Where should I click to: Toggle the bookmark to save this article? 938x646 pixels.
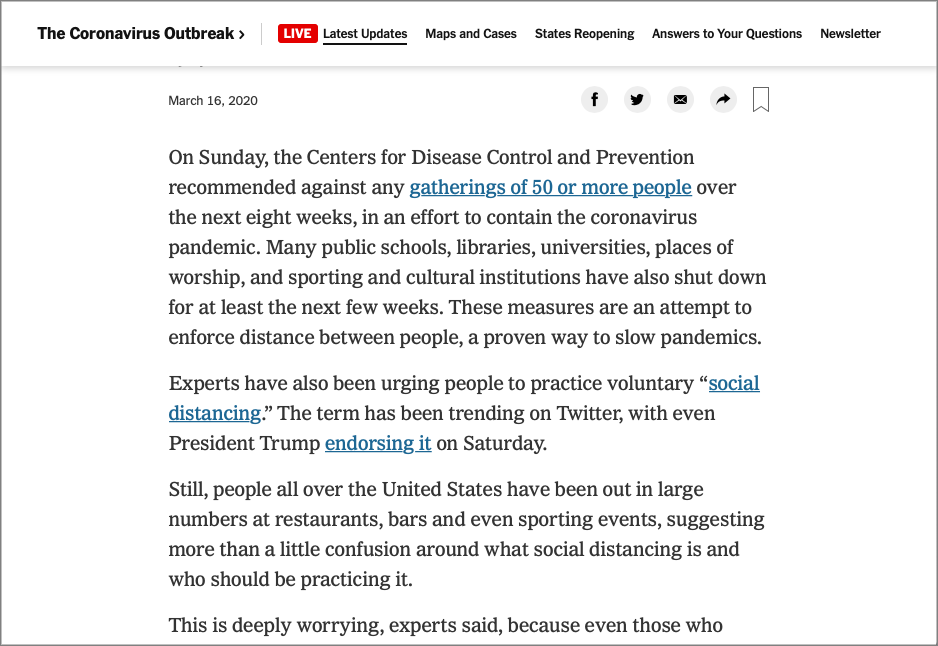[761, 100]
